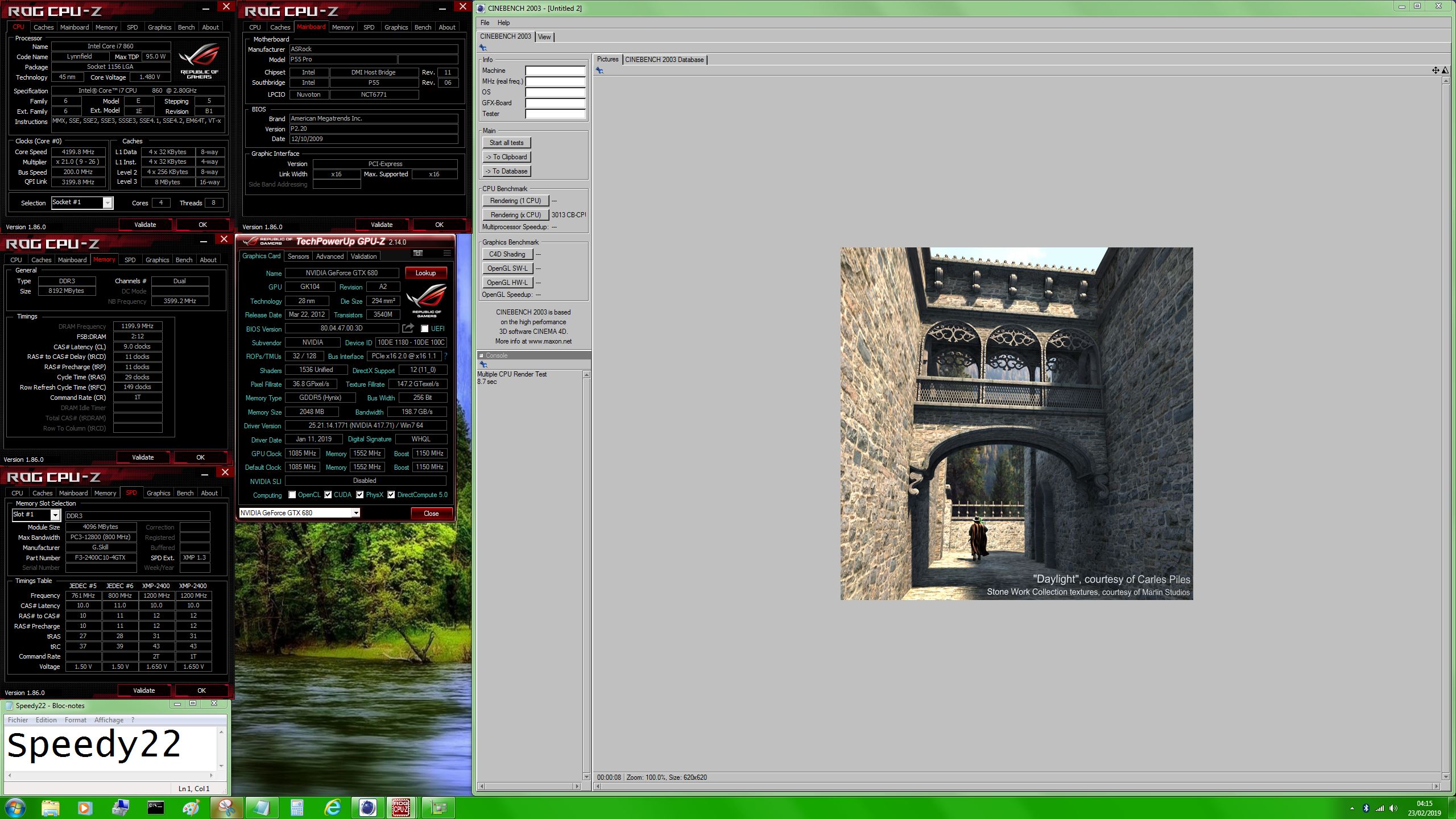Open the Command Prompt taskbar icon
This screenshot has width=1456, height=819.
(x=155, y=808)
